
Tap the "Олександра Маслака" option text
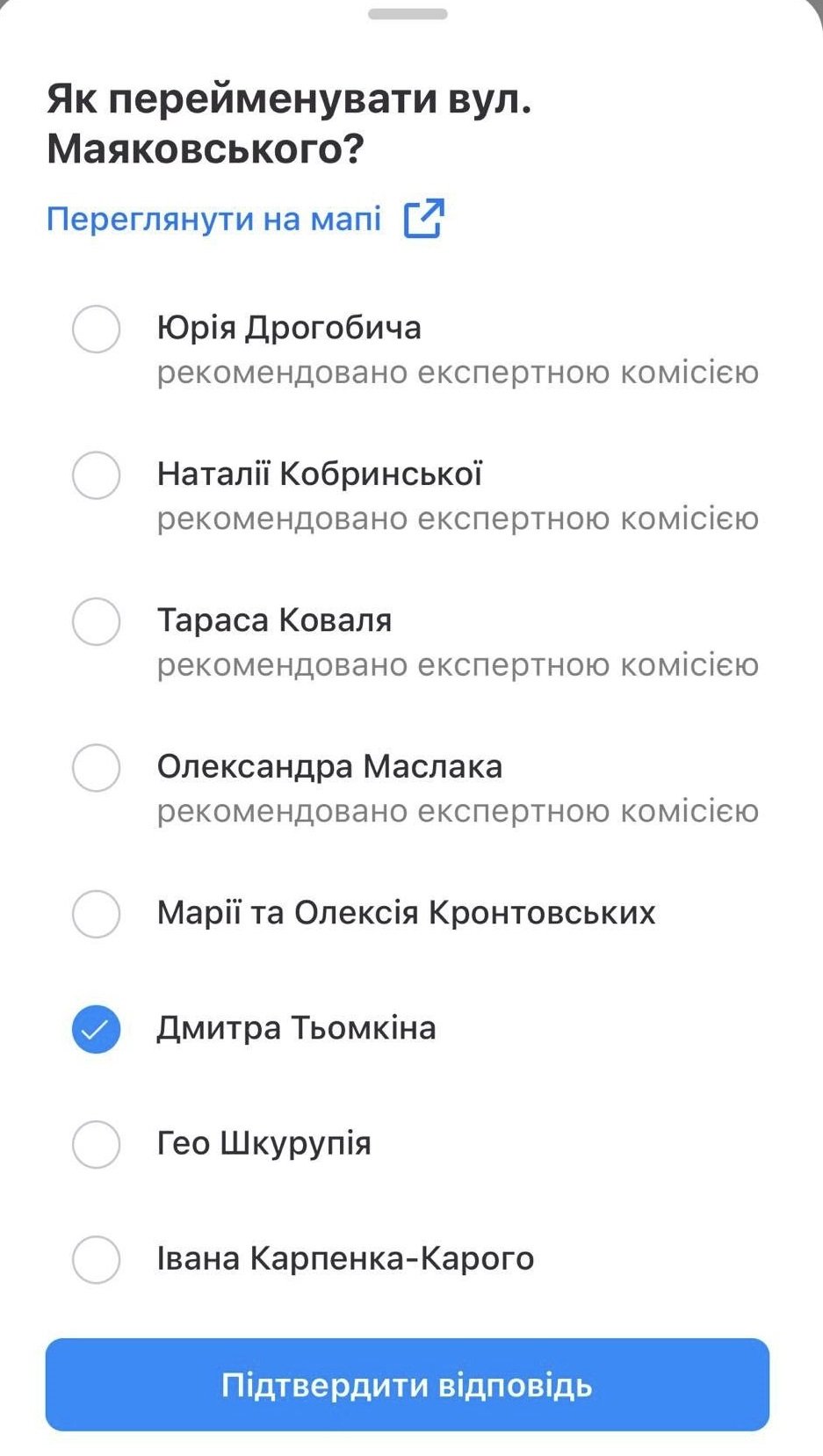pos(329,766)
